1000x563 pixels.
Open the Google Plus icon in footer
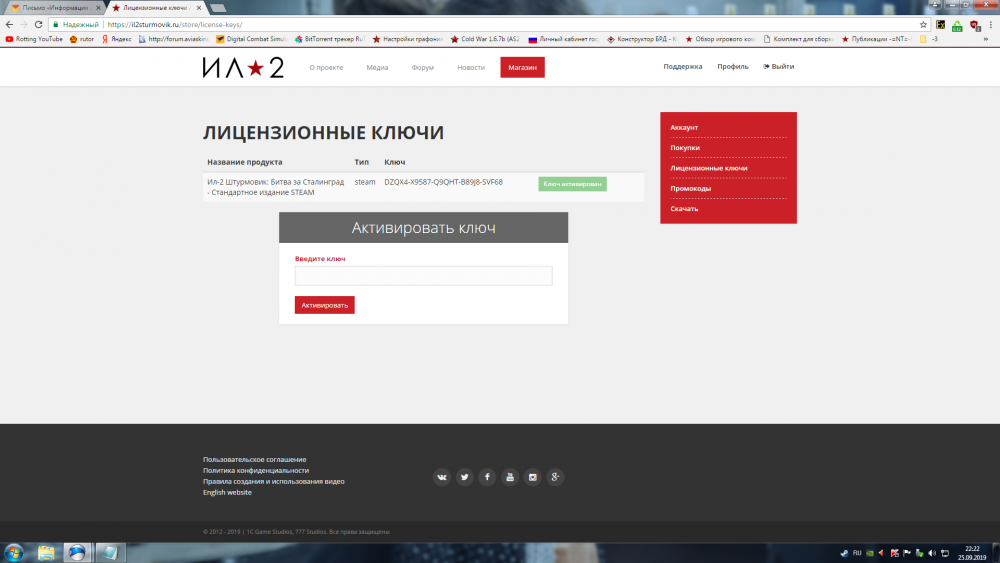coord(555,477)
